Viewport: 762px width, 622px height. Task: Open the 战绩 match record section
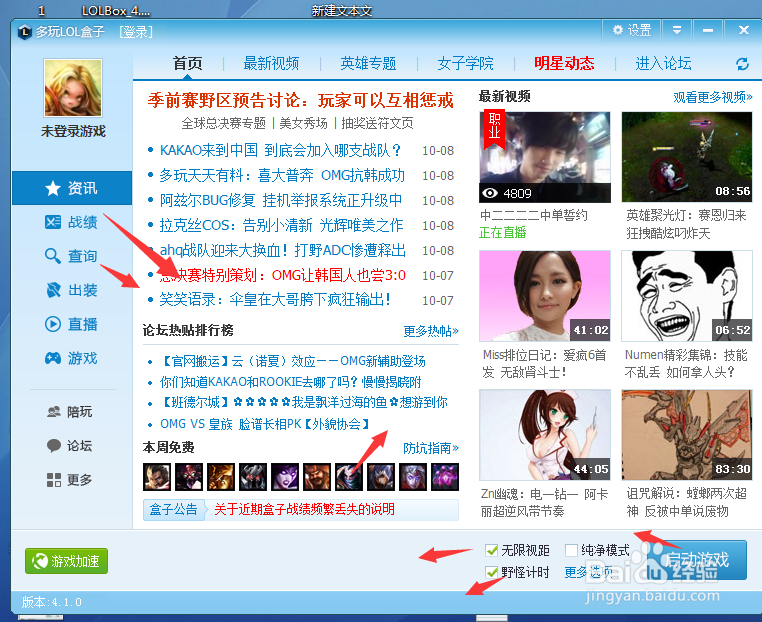pos(72,222)
